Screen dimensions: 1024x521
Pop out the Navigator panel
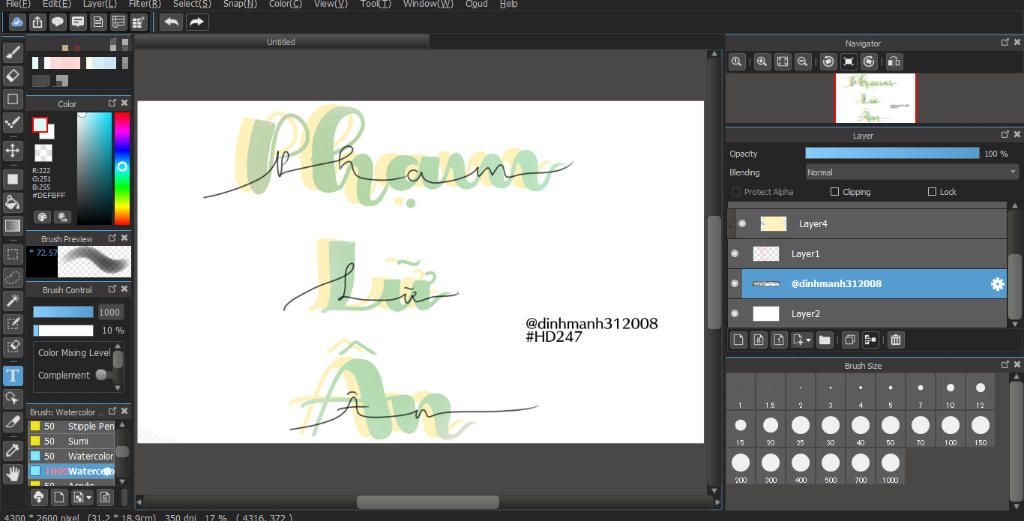[1005, 42]
